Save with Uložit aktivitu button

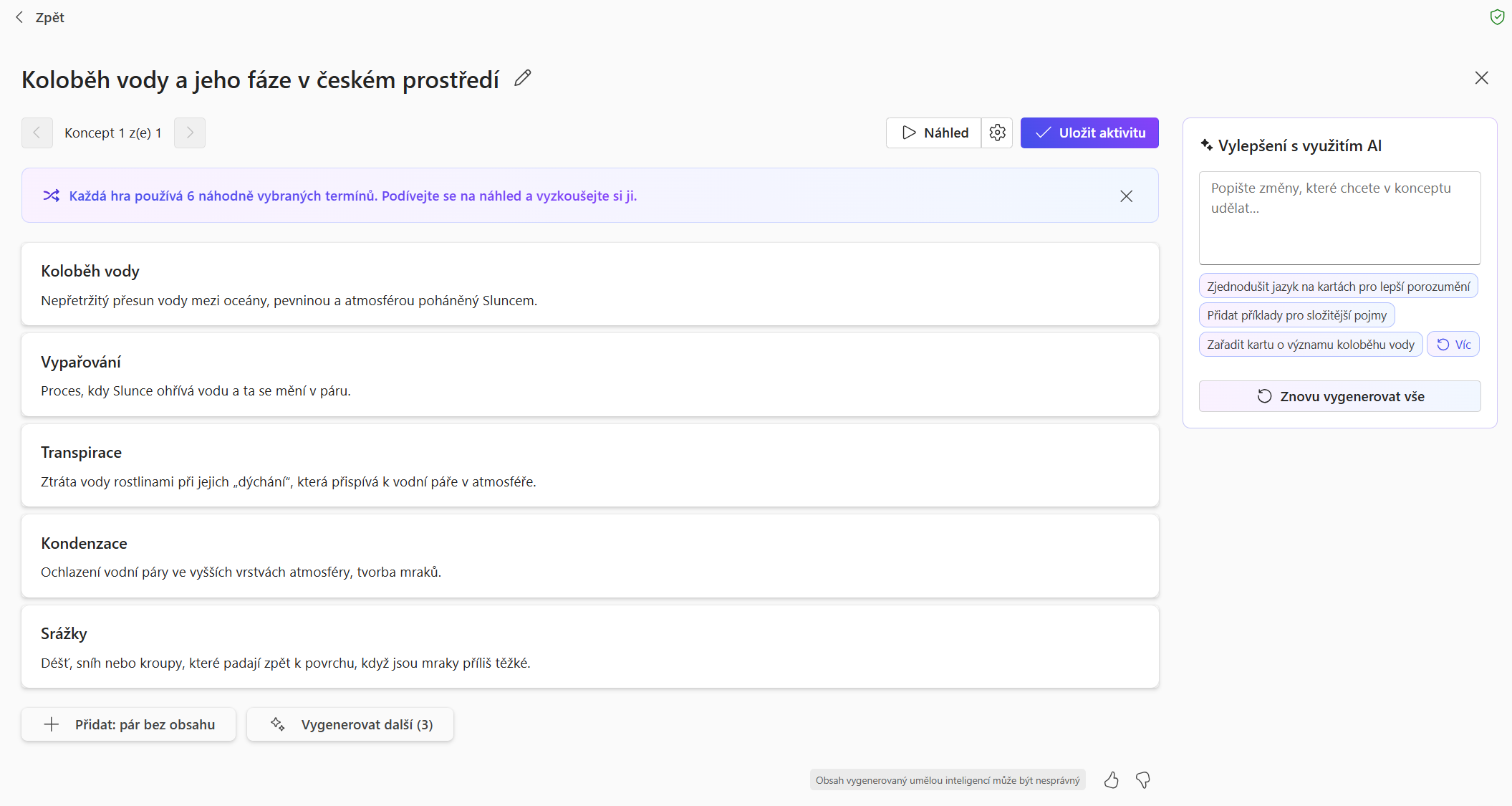click(1089, 133)
